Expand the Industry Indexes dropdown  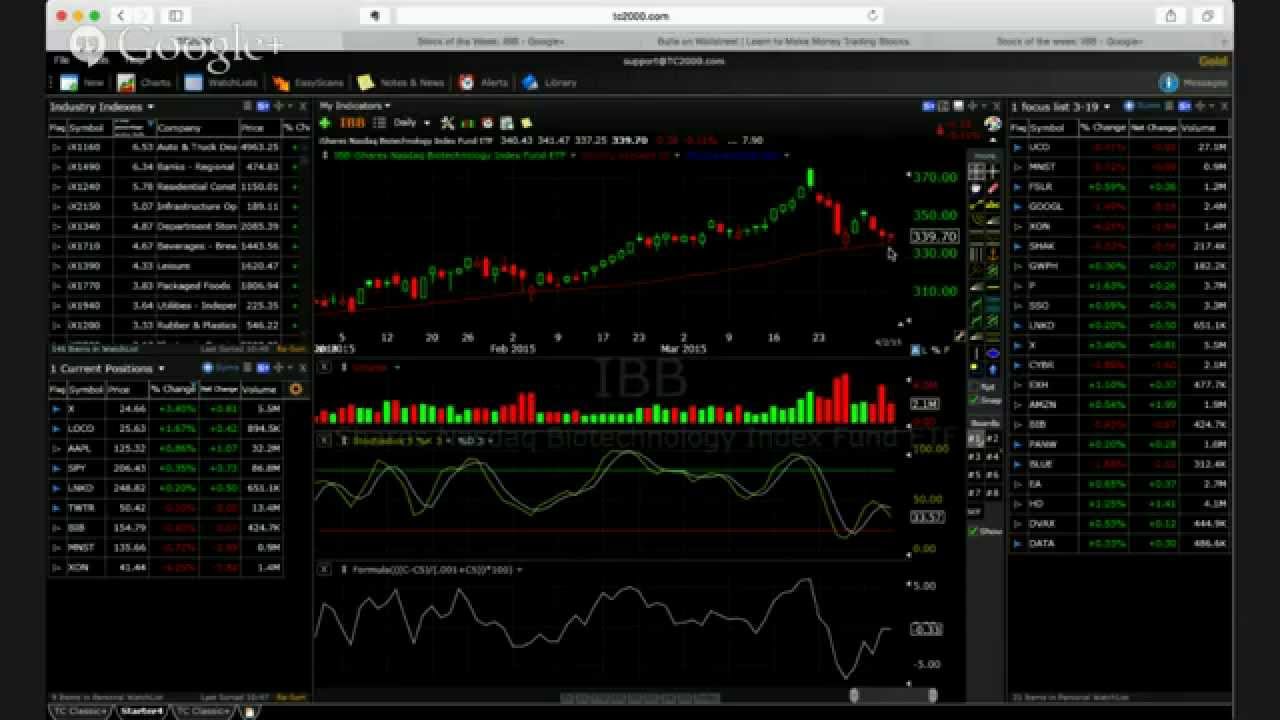[x=151, y=107]
